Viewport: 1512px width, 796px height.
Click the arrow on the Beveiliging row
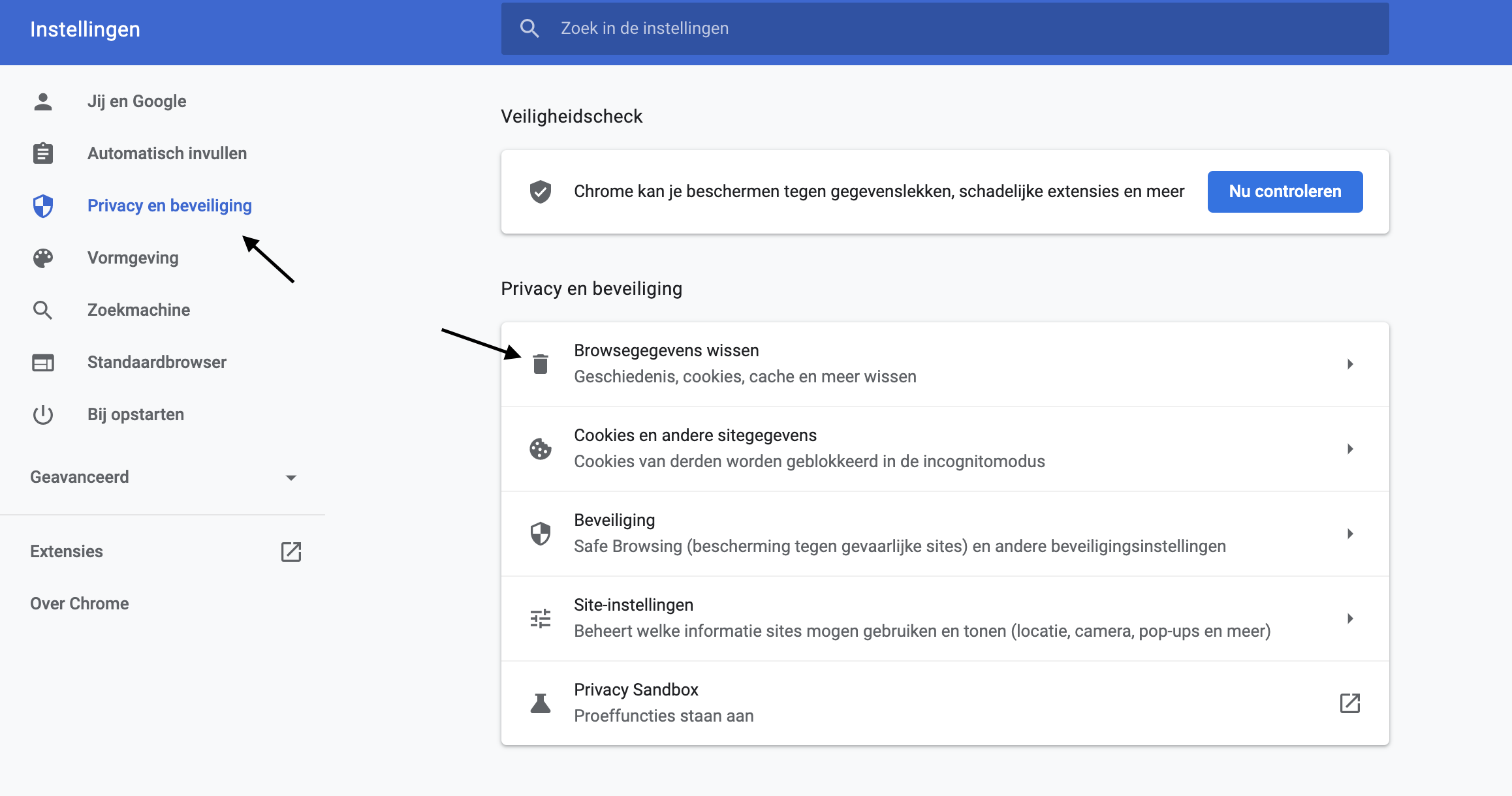(x=1350, y=533)
